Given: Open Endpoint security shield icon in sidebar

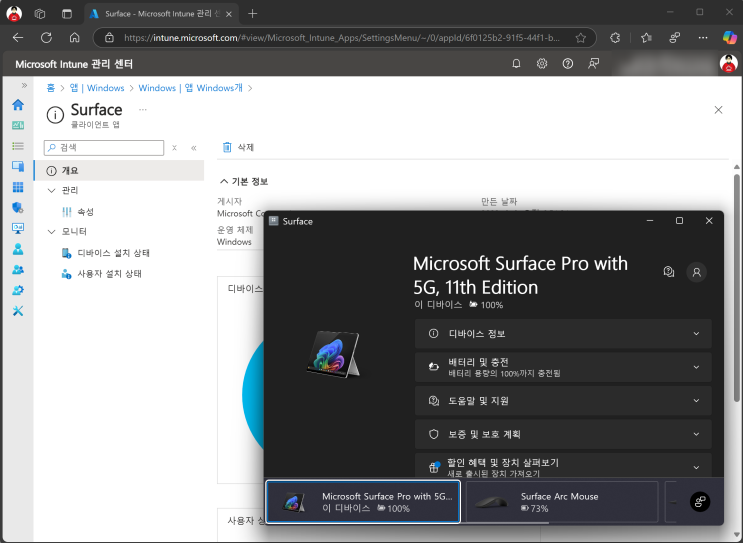Looking at the screenshot, I should 18,208.
